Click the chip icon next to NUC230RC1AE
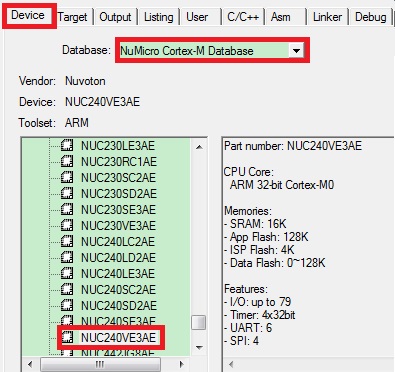 coord(67,162)
